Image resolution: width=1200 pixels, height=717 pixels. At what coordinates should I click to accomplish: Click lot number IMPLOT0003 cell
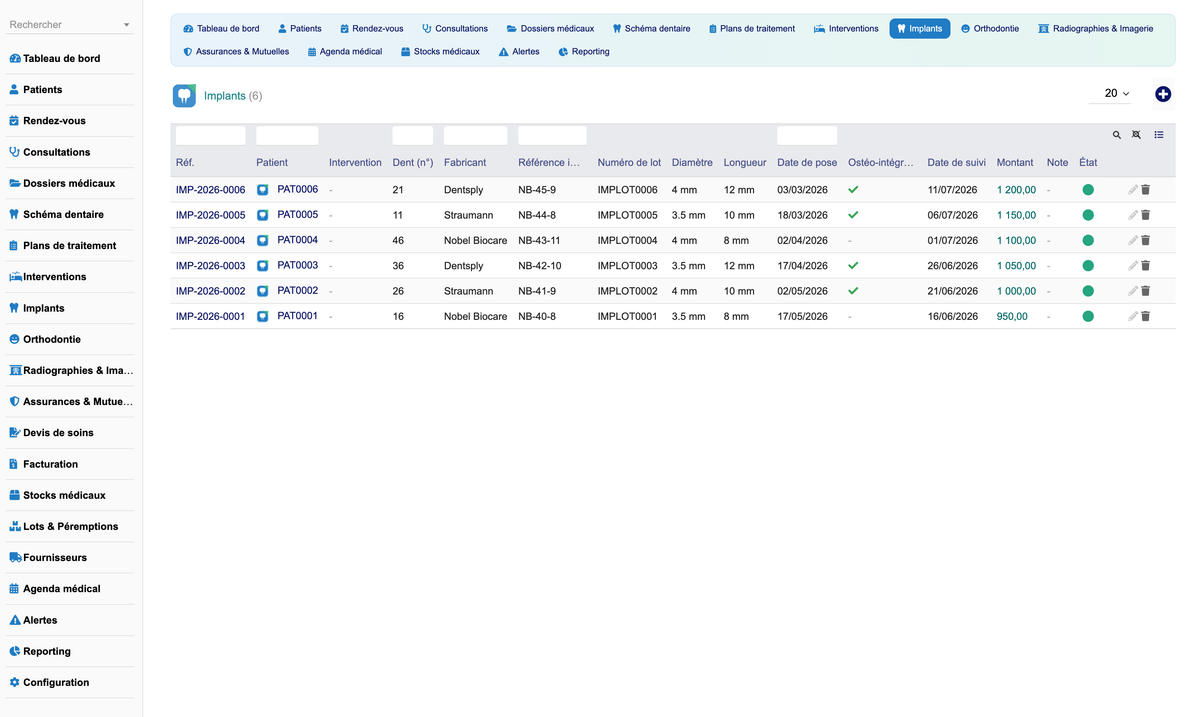tap(628, 266)
